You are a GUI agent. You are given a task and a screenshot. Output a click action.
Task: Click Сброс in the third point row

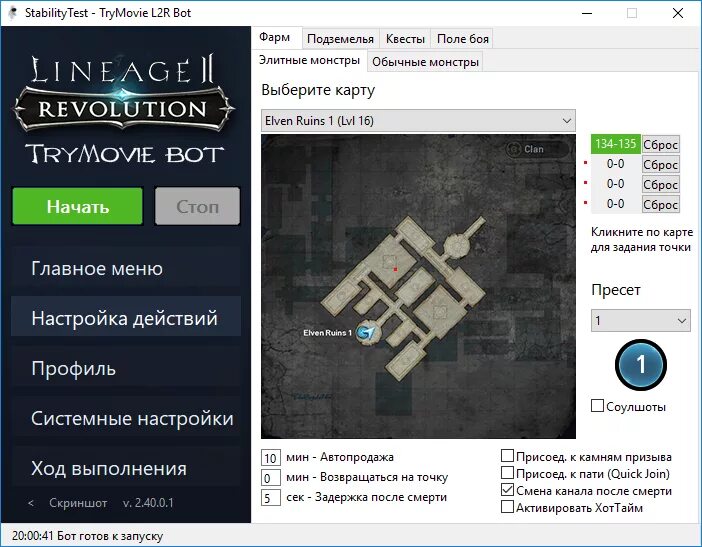pyautogui.click(x=660, y=184)
